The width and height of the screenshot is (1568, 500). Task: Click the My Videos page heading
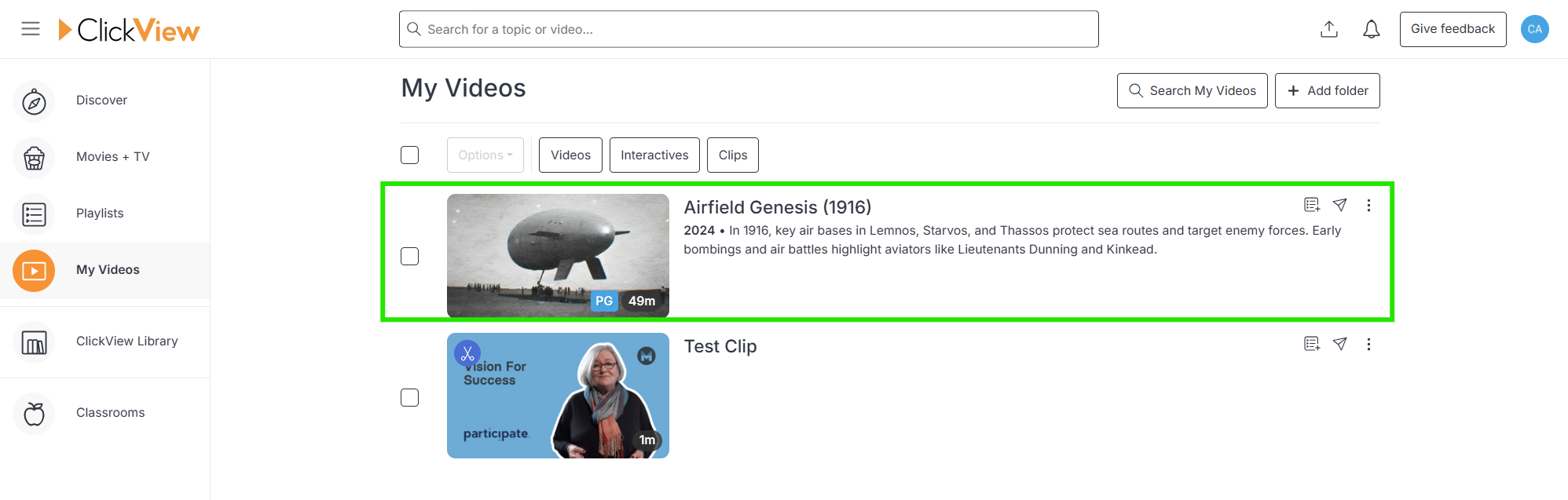tap(463, 88)
